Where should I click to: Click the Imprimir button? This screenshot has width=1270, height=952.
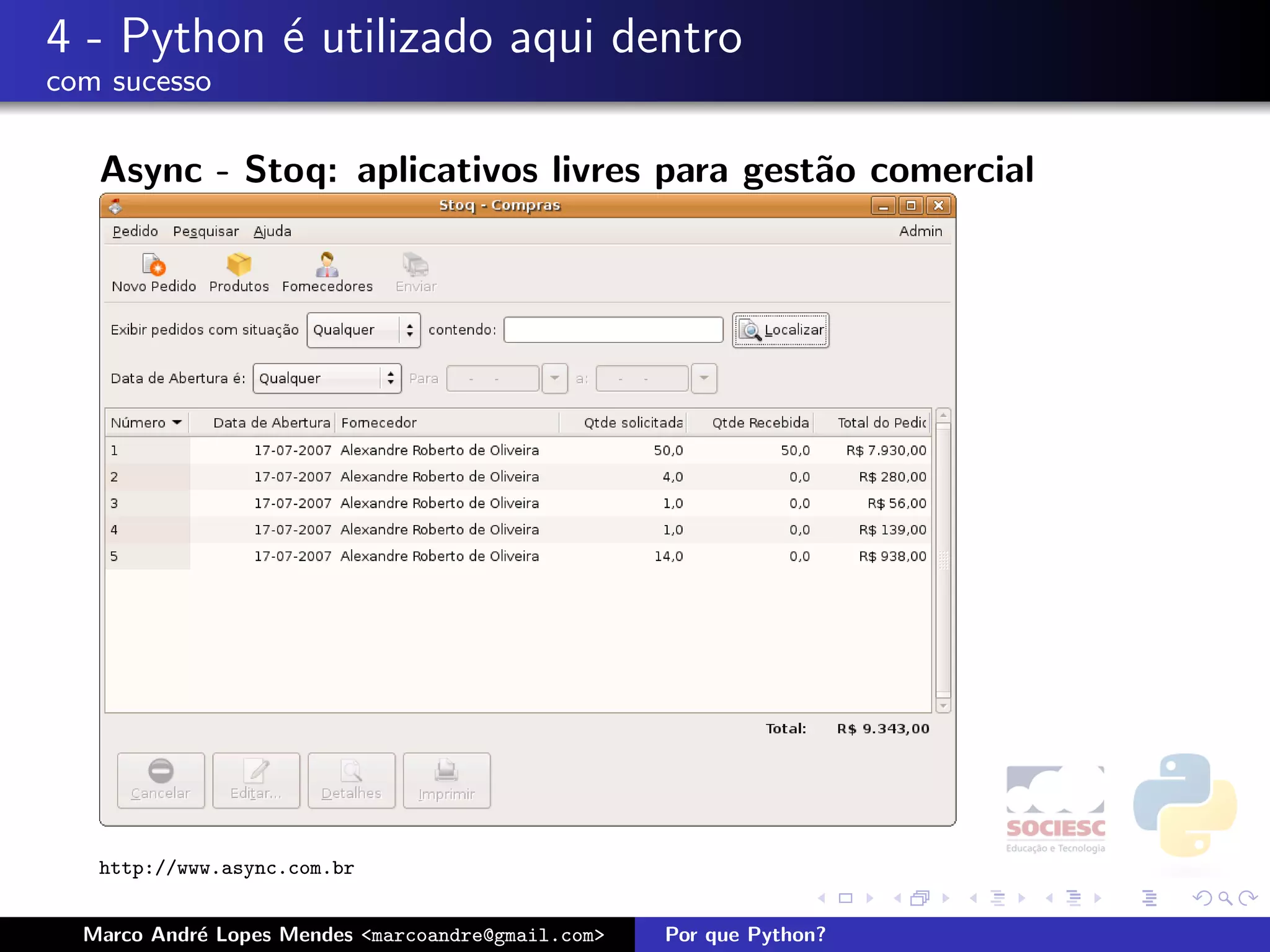[446, 780]
